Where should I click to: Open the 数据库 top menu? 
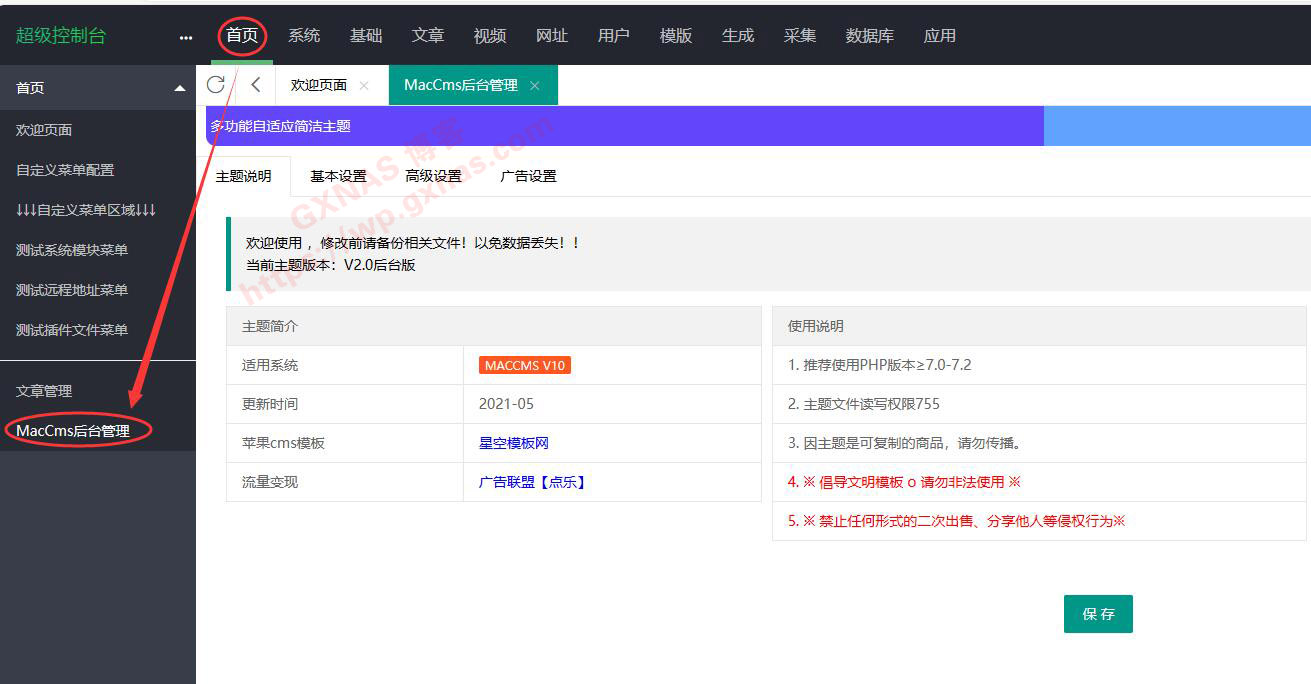pyautogui.click(x=869, y=36)
